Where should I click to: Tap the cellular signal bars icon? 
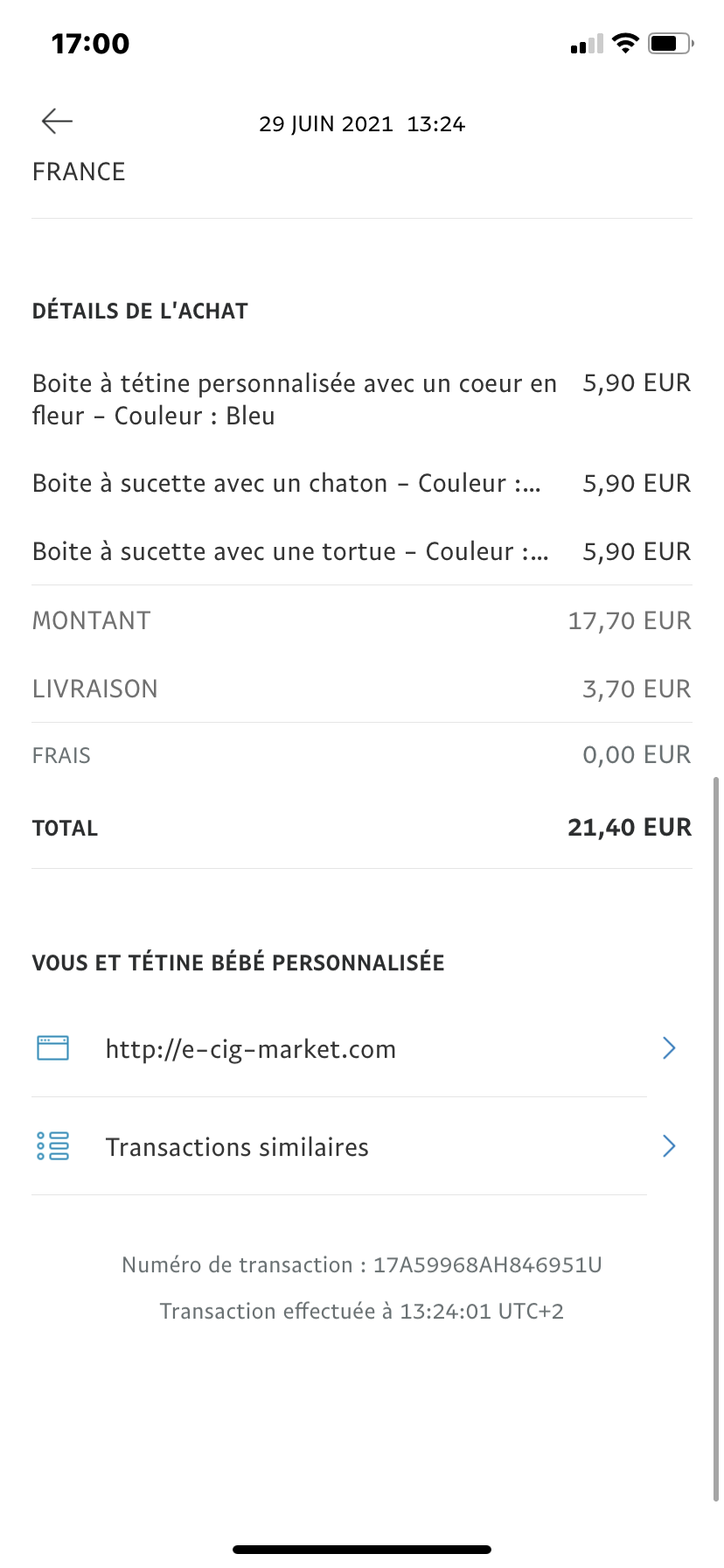click(x=587, y=44)
